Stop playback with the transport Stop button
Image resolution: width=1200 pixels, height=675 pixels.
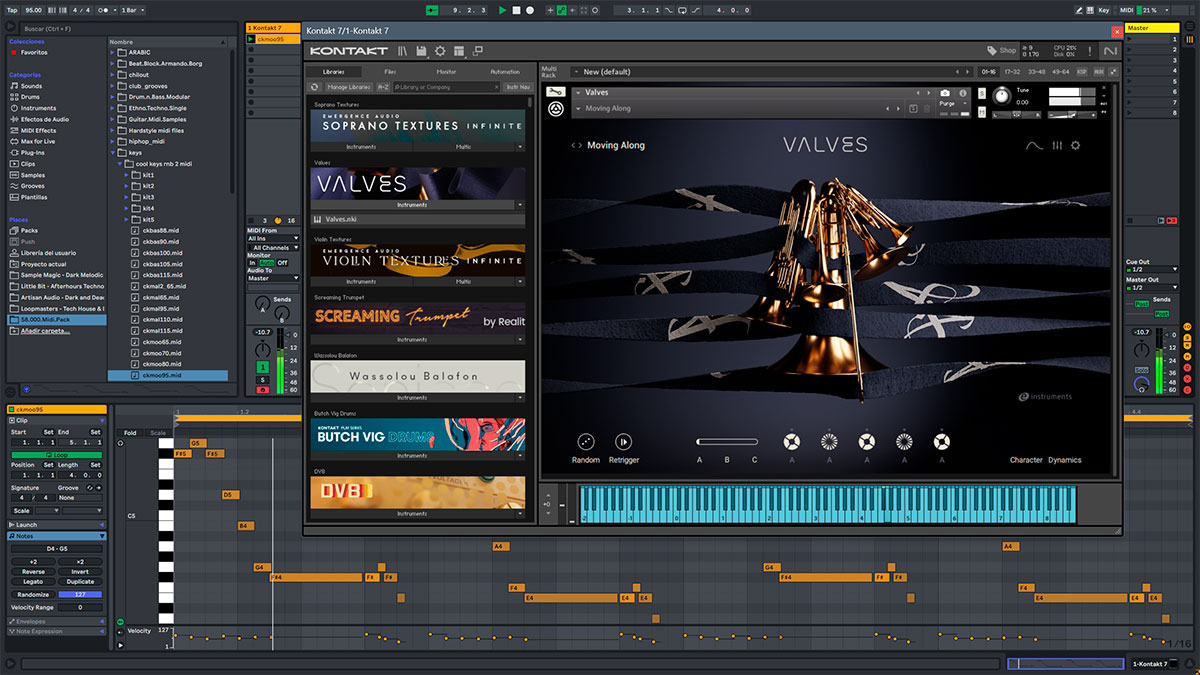click(516, 10)
